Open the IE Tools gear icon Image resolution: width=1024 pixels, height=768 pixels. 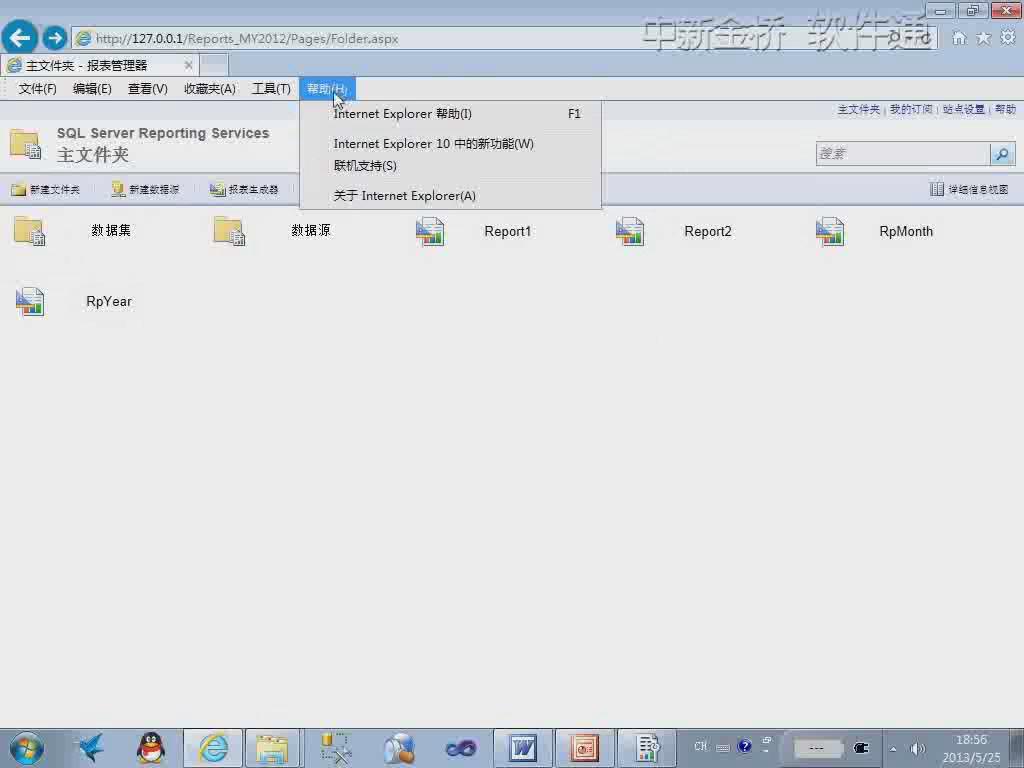point(1008,38)
